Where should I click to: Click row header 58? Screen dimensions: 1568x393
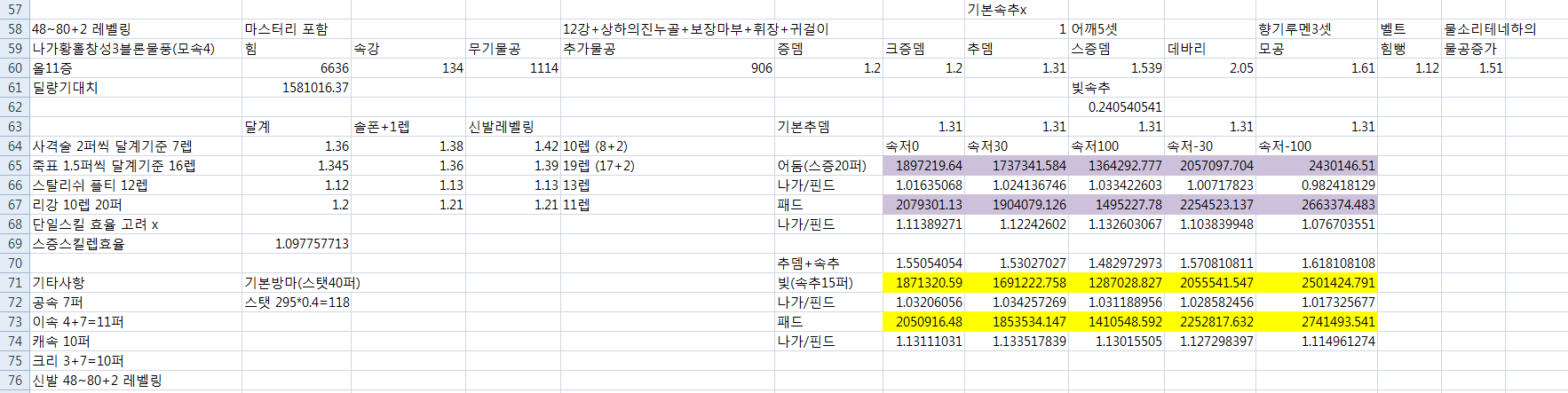pyautogui.click(x=14, y=29)
